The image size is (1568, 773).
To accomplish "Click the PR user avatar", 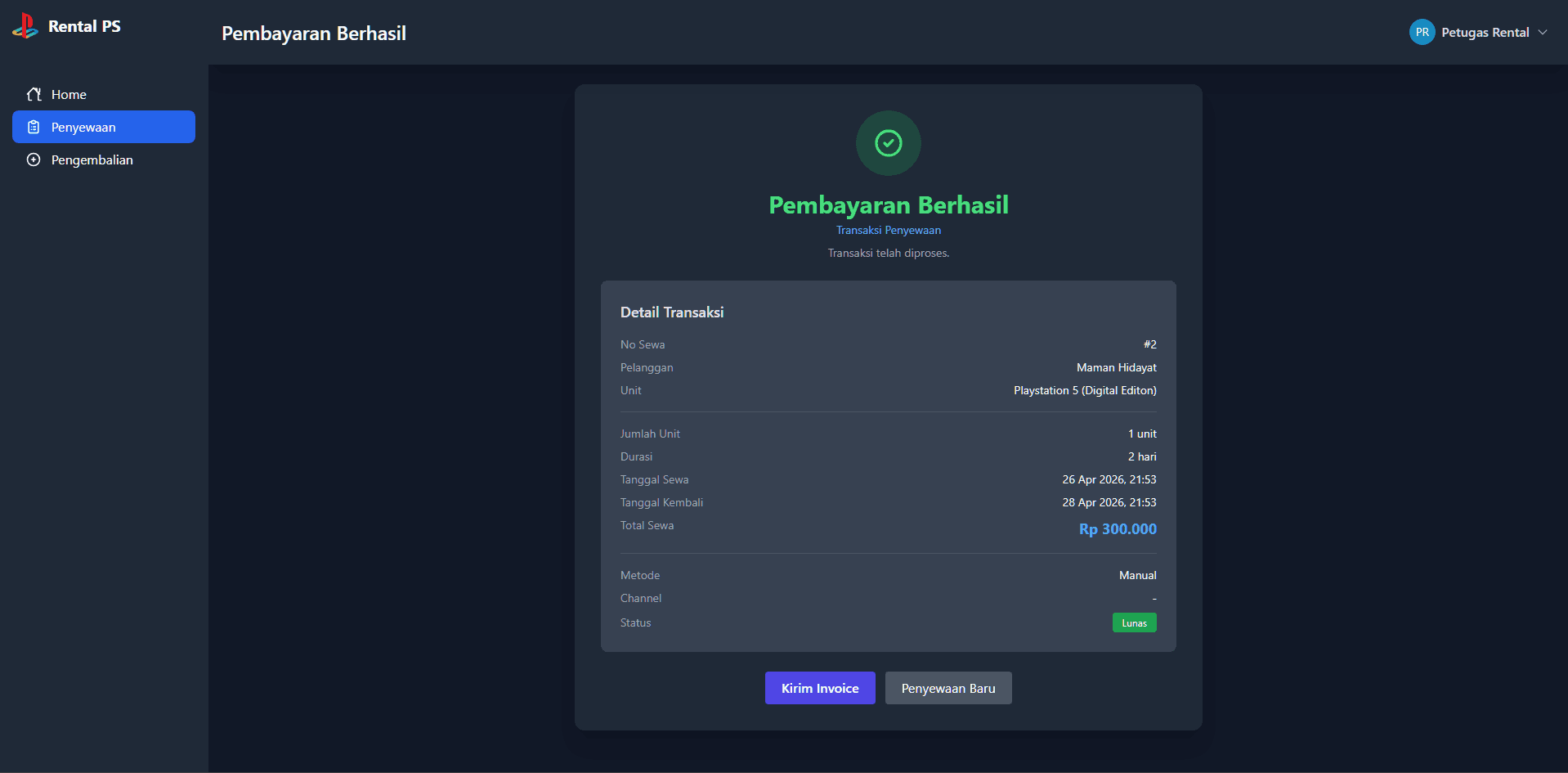I will click(1422, 32).
